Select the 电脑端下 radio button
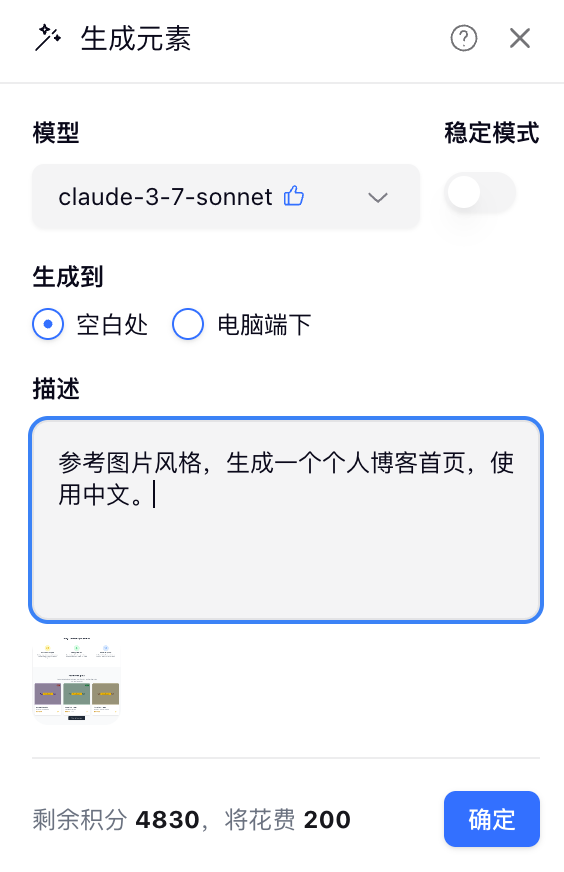 coord(188,324)
